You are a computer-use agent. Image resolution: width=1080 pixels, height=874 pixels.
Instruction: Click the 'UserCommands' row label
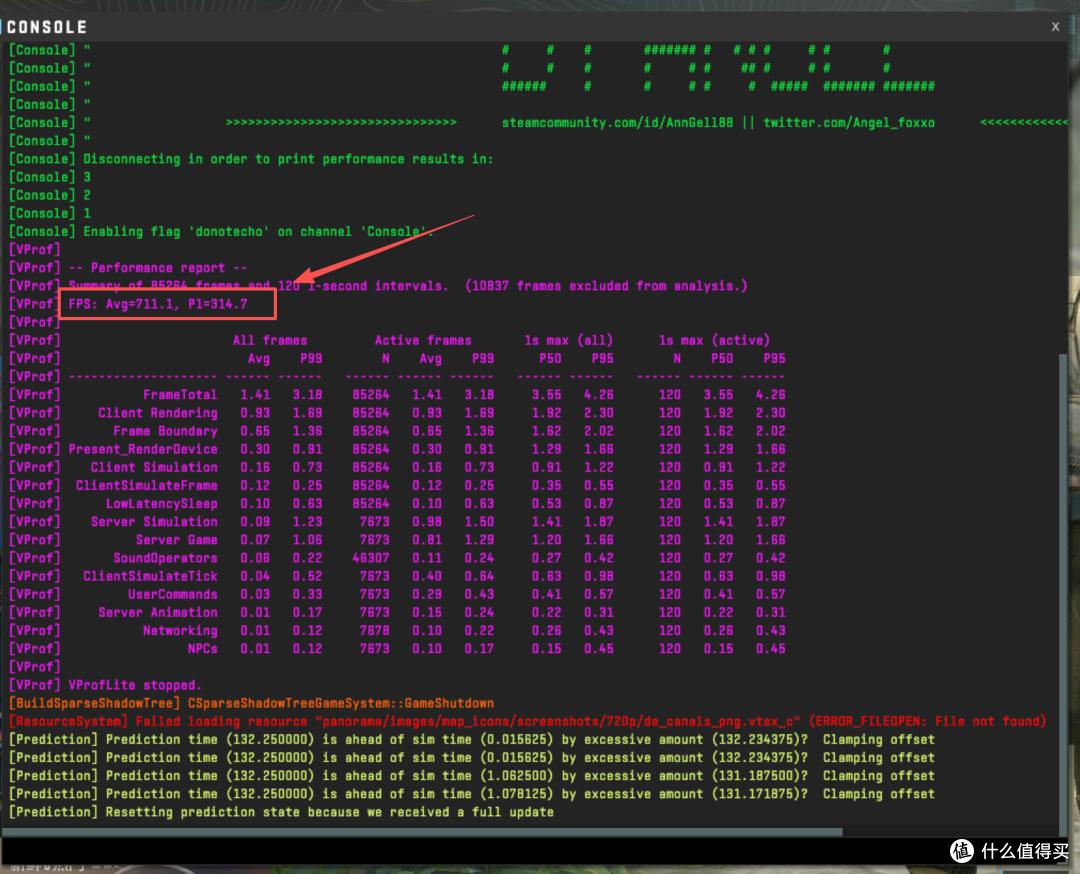[x=173, y=594]
